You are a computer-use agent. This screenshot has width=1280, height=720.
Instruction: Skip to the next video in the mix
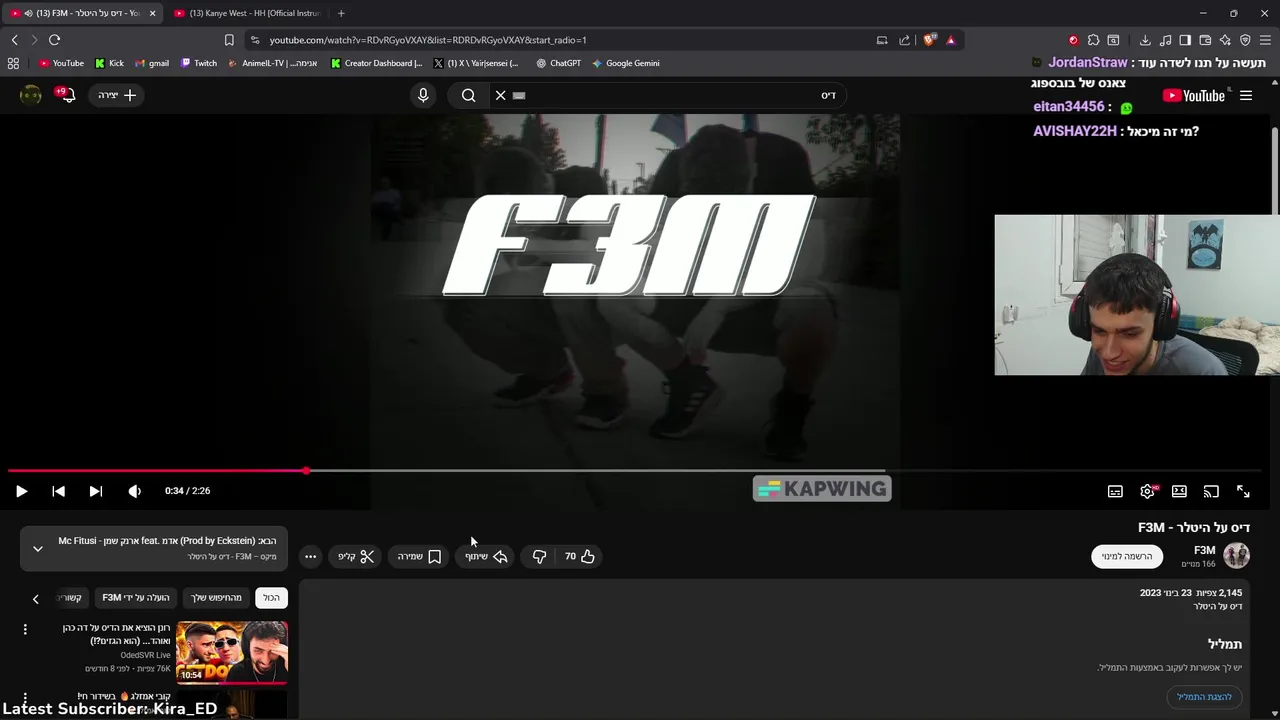(95, 491)
